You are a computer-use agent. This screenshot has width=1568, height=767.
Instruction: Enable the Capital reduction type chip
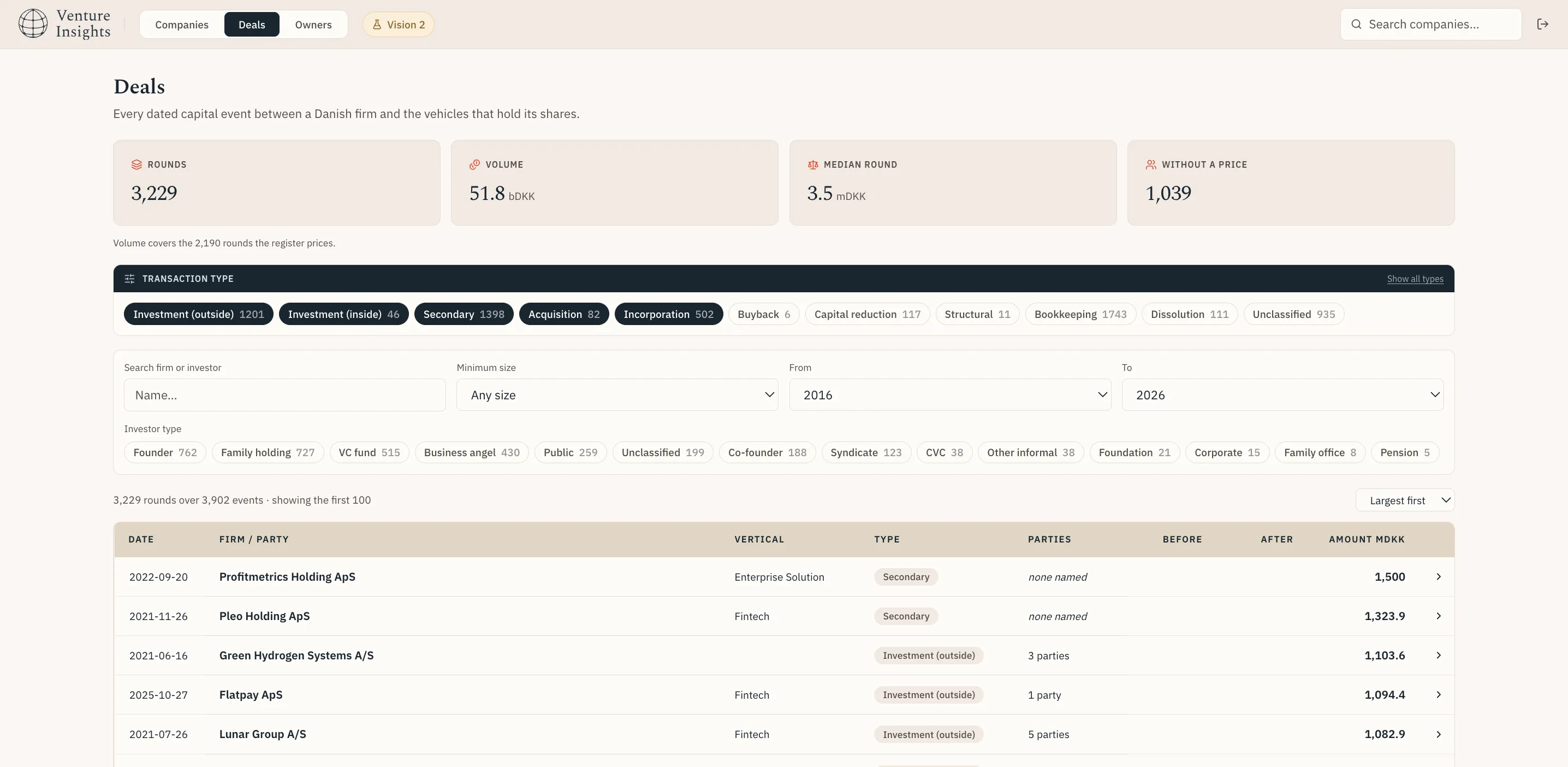point(868,314)
